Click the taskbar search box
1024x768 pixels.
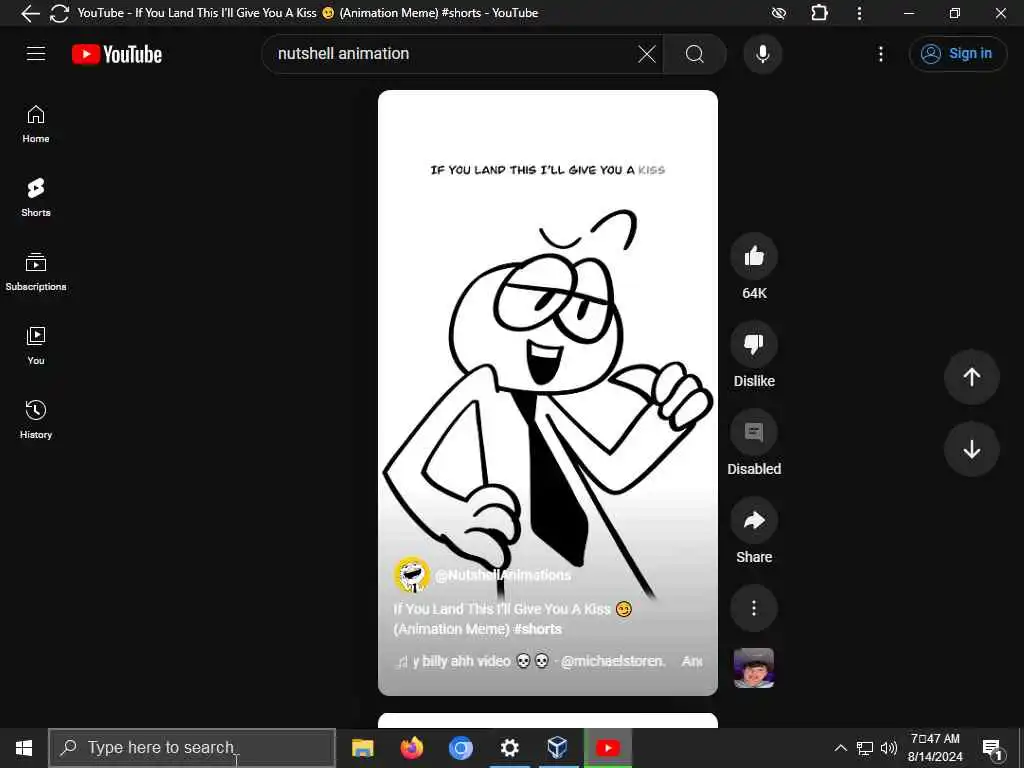click(193, 748)
